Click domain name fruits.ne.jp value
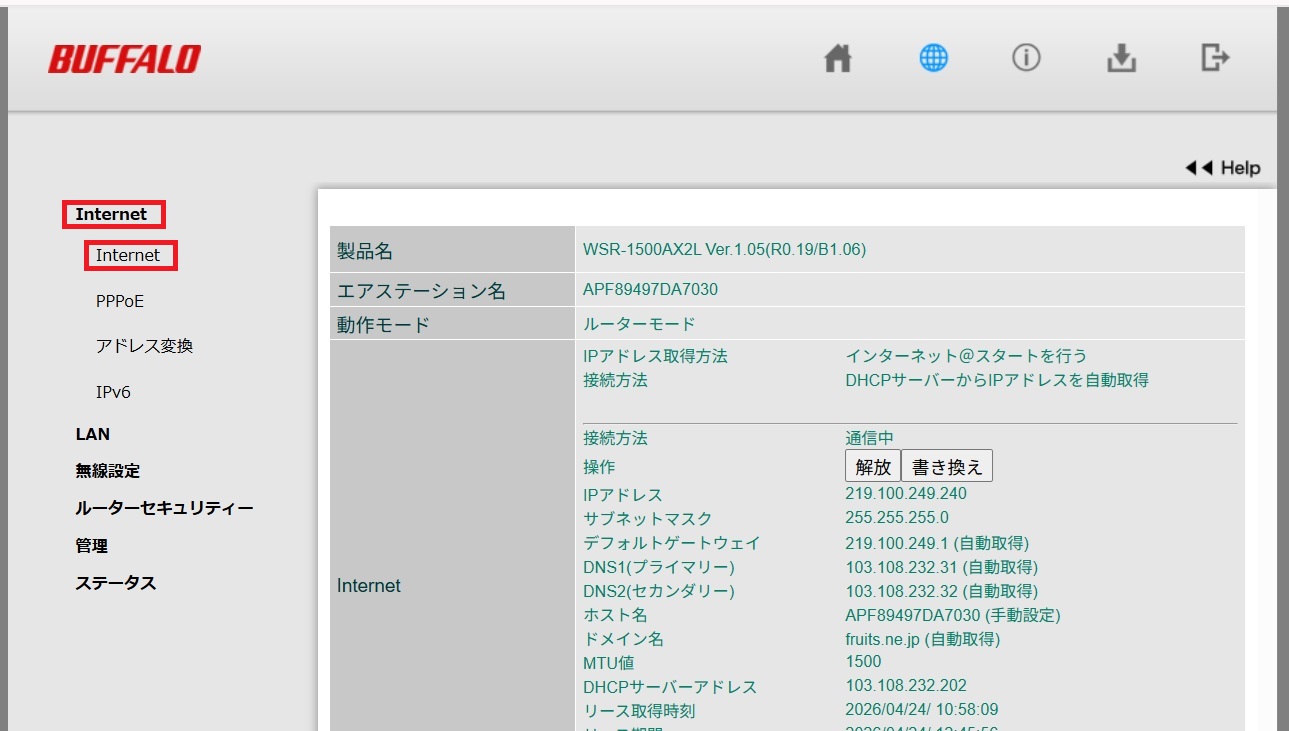The height and width of the screenshot is (731, 1289). 923,639
